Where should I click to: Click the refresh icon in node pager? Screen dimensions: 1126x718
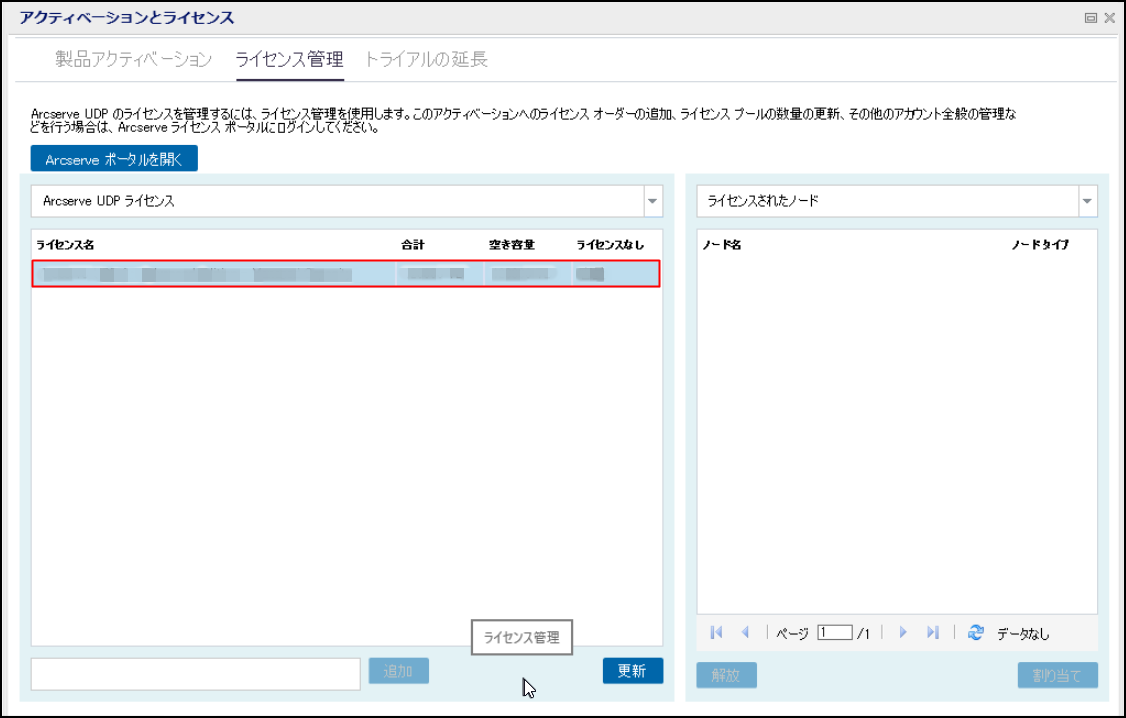point(976,633)
